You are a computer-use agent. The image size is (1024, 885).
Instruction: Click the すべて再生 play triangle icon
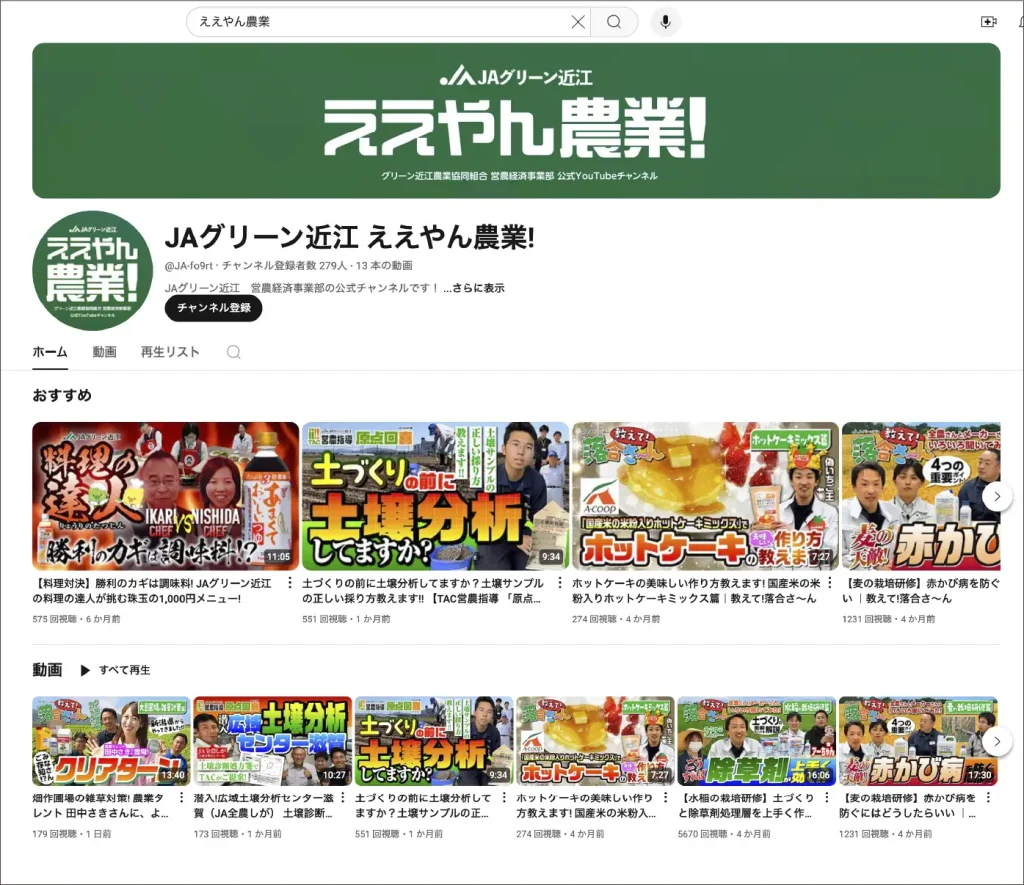pos(85,670)
